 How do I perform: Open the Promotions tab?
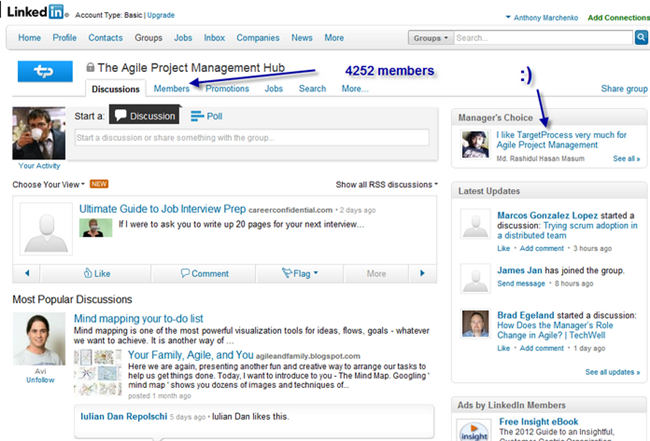click(x=227, y=89)
